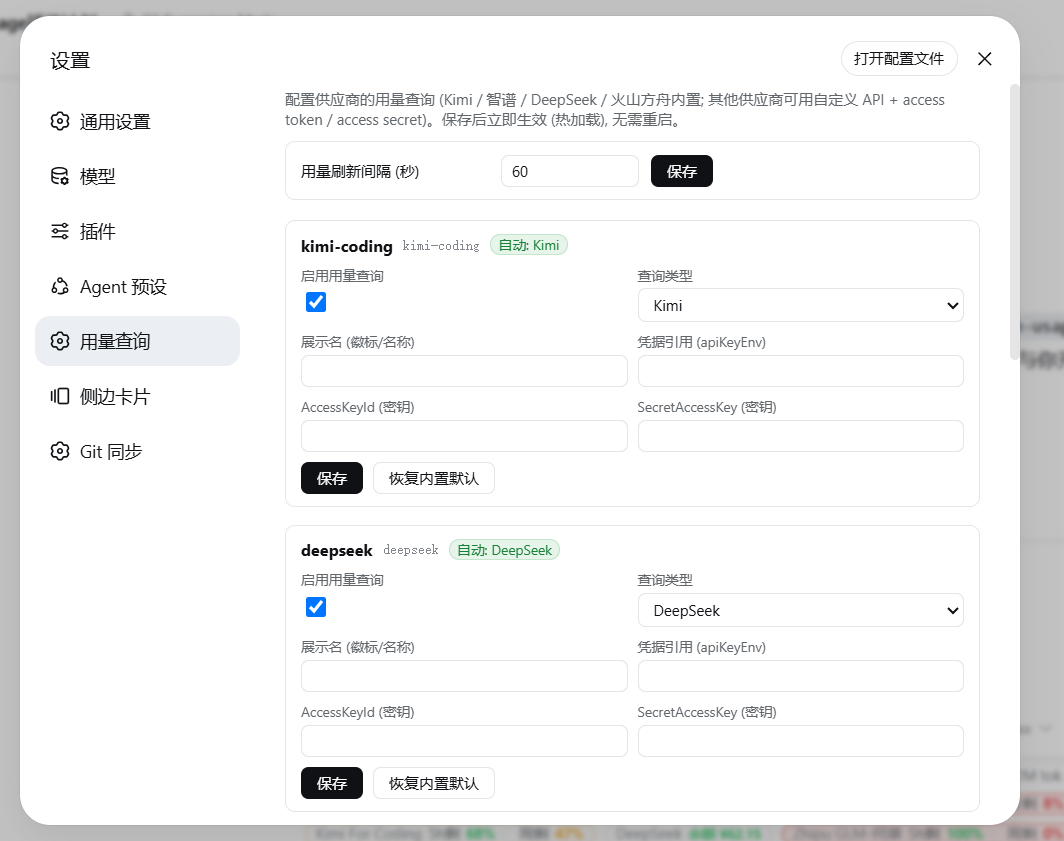1064x841 pixels.
Task: Click the sliders icon beside 插件
Action: tap(60, 231)
